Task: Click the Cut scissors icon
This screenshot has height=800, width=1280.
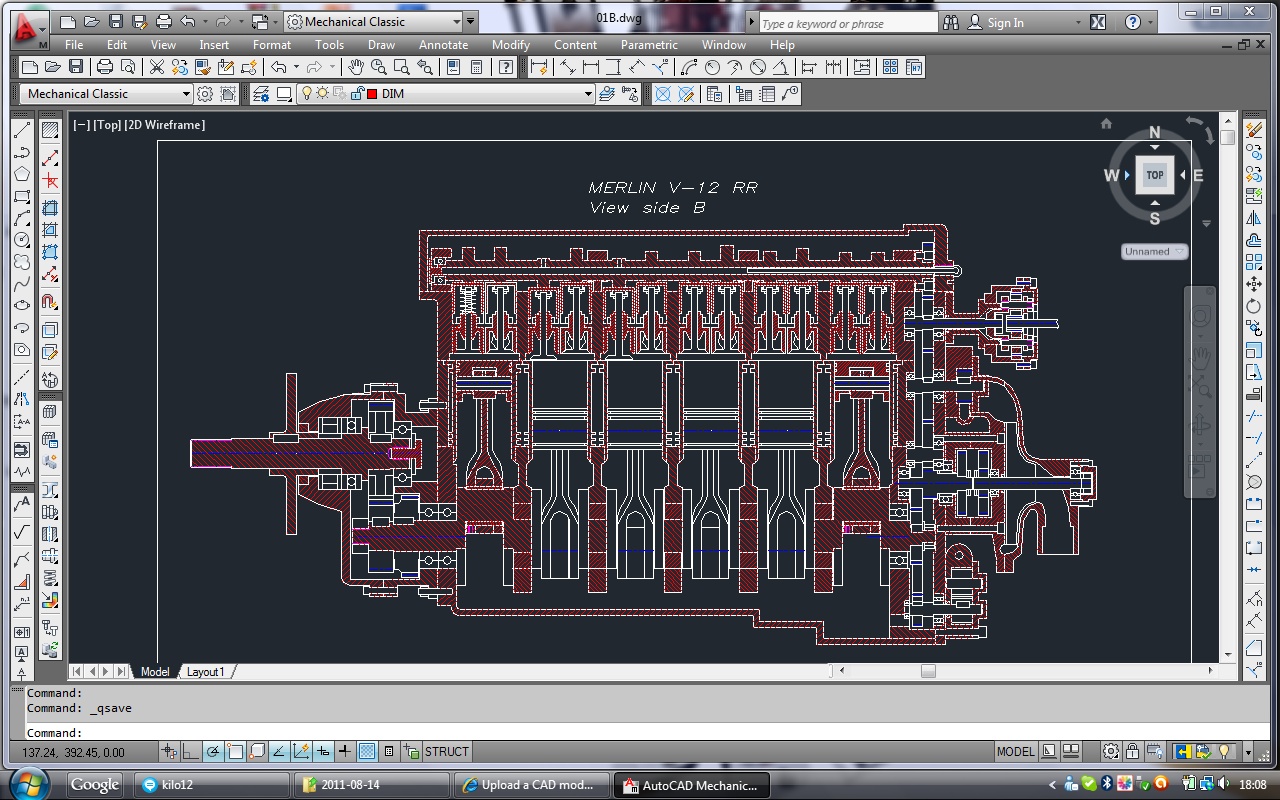Action: click(x=157, y=67)
